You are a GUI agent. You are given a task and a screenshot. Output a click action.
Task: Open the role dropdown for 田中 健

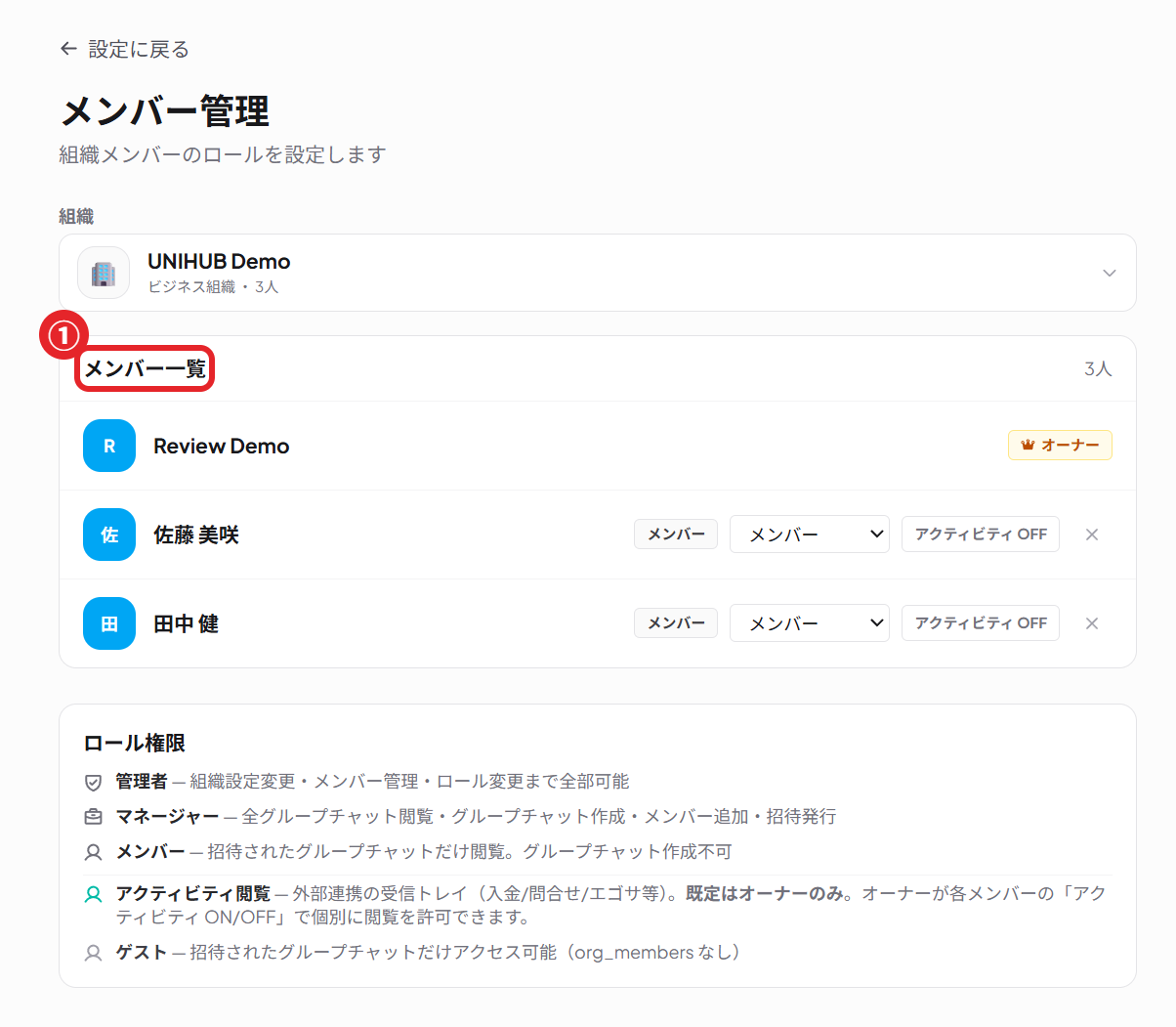click(x=809, y=623)
